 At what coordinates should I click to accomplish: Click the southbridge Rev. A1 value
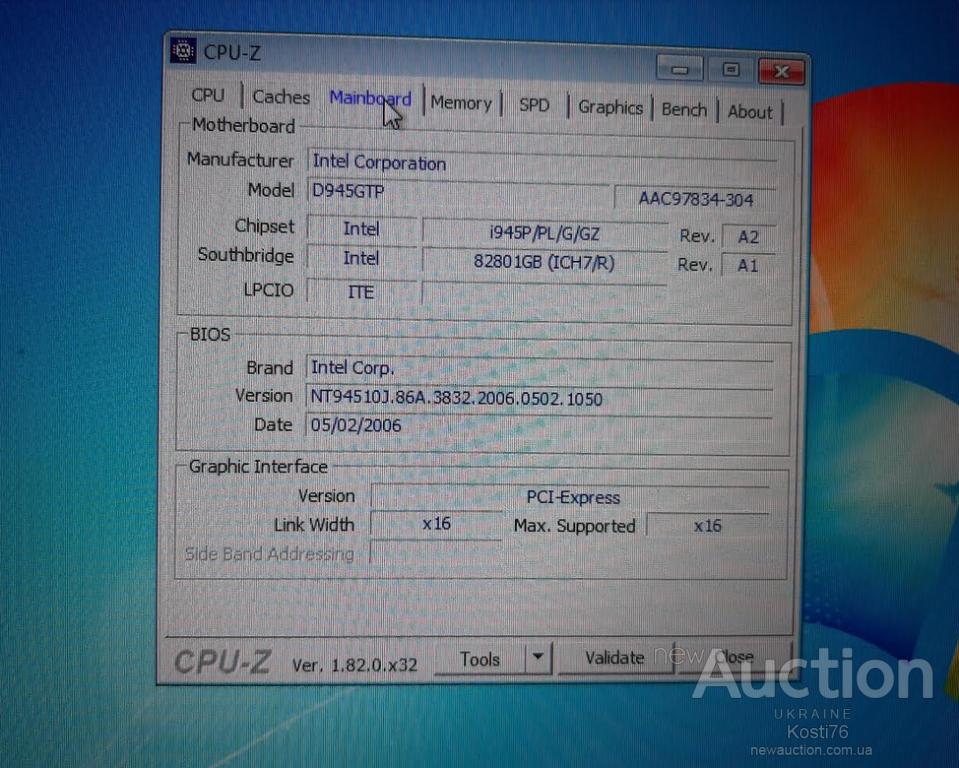pyautogui.click(x=747, y=265)
